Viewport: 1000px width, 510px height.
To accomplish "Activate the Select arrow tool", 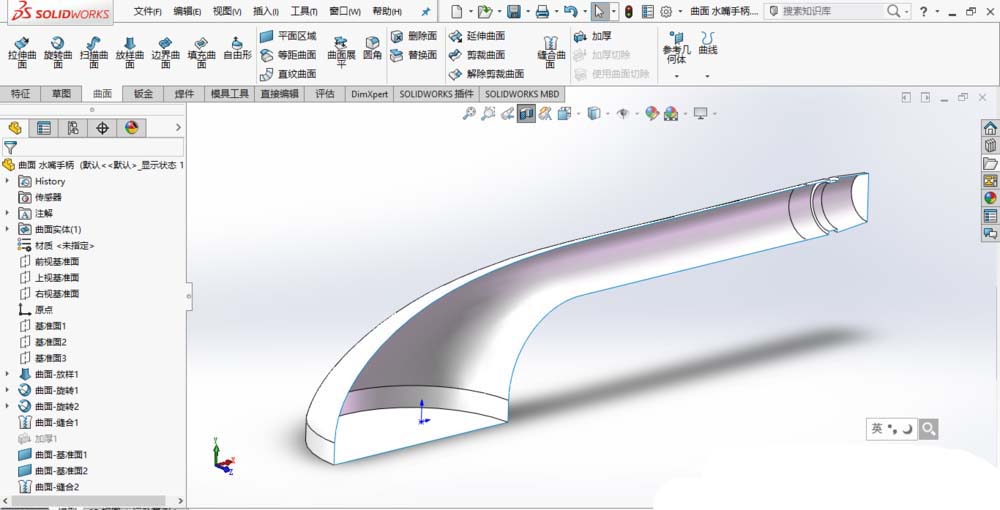I will pos(598,11).
